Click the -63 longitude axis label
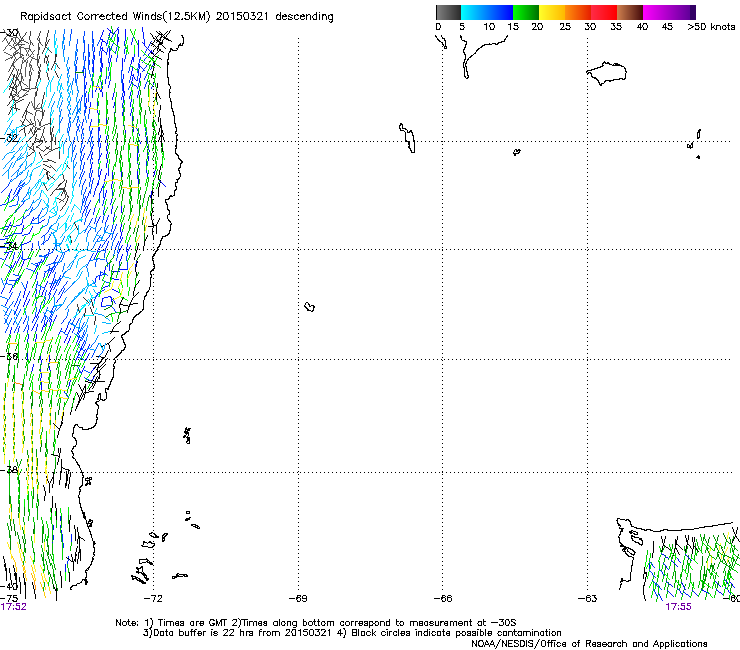740x650 pixels. pos(588,599)
